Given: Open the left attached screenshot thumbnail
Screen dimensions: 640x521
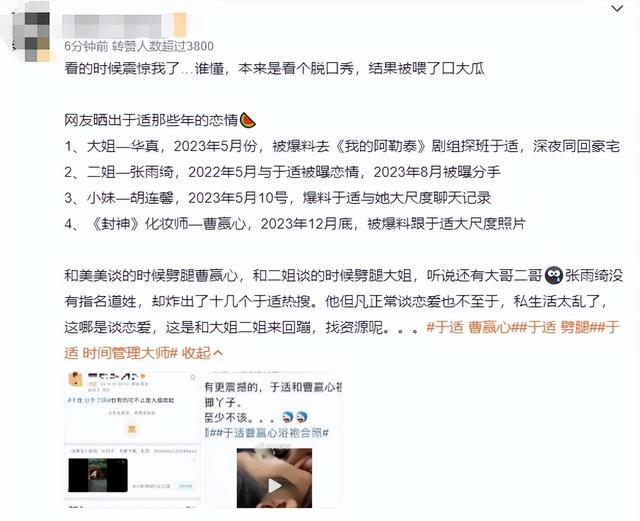Looking at the screenshot, I should pos(132,439).
